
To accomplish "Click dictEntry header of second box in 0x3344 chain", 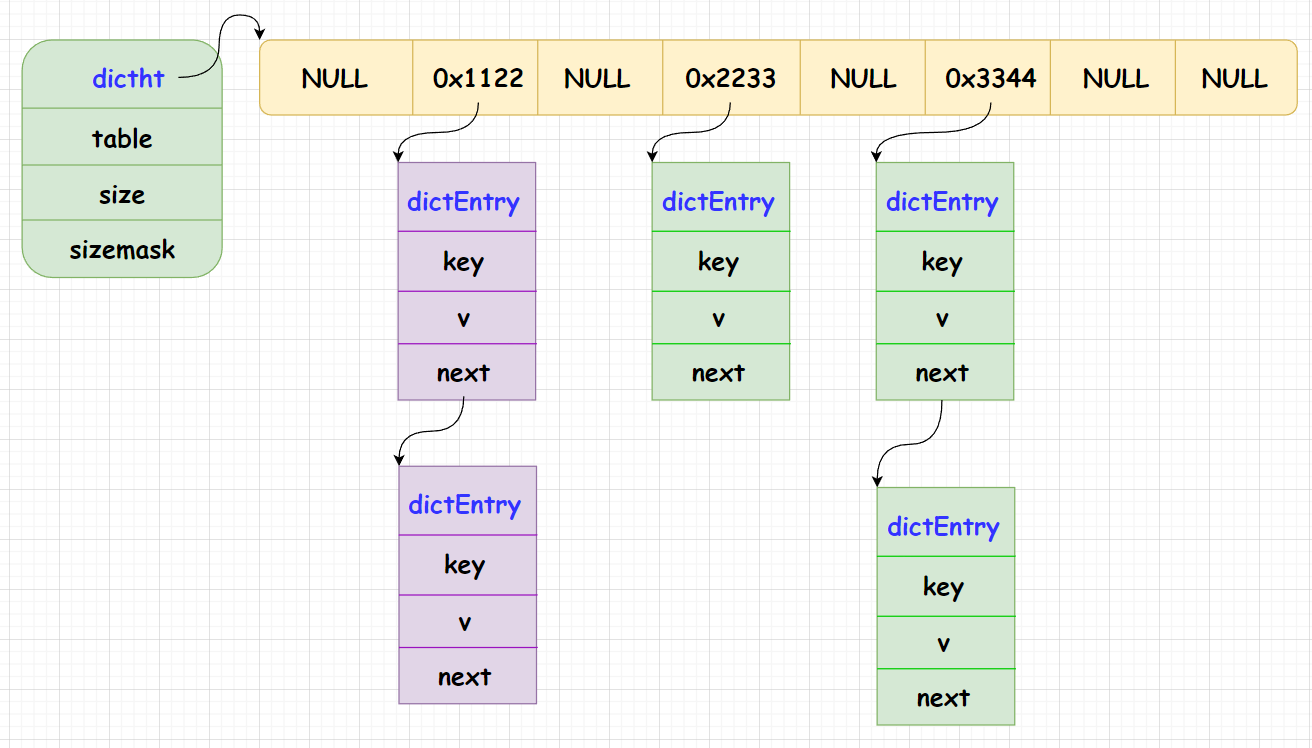I will tap(946, 522).
